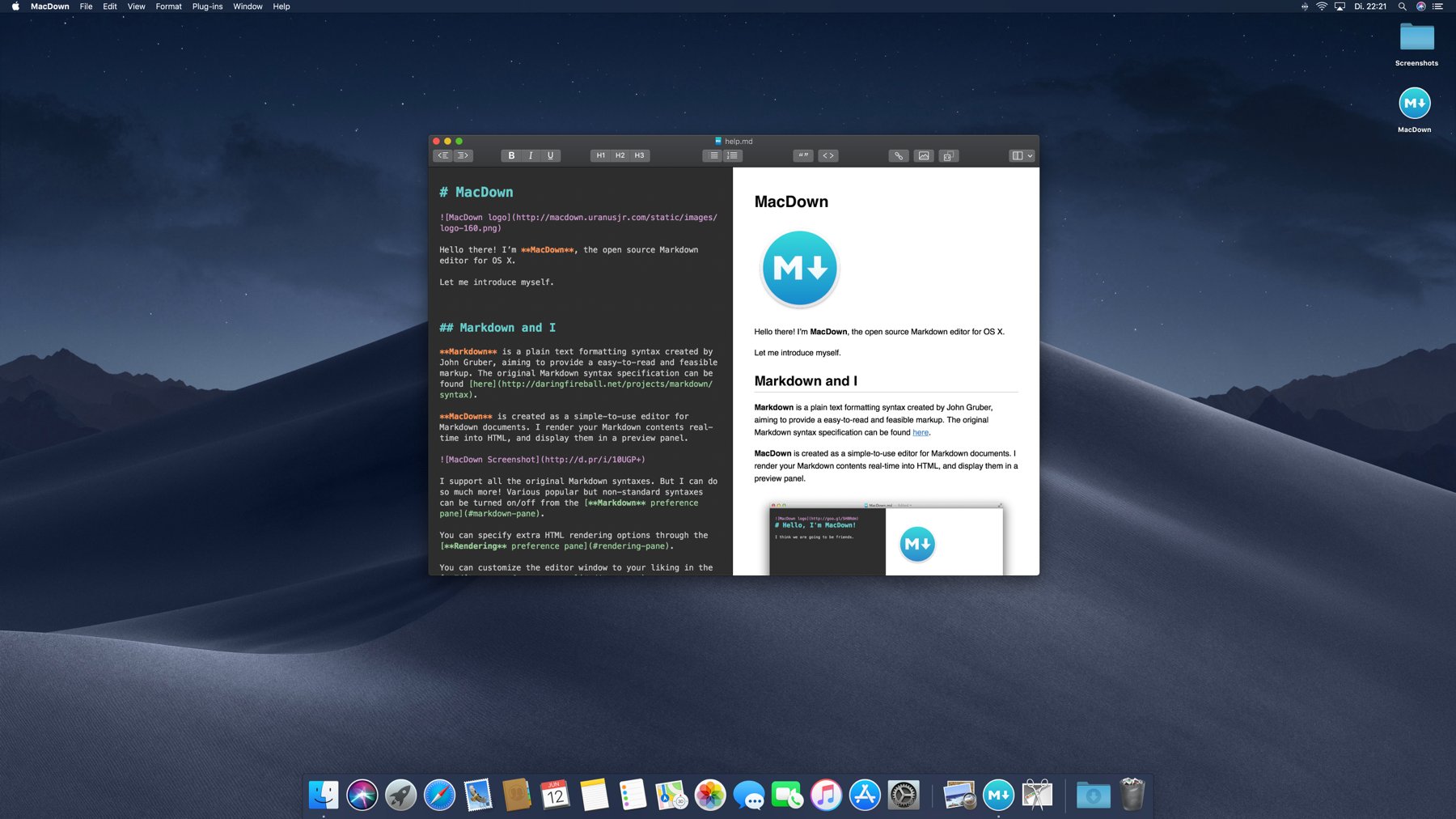Screen dimensions: 1456x819
Task: Click 'Let me introduce myself.' line in editor
Action: click(497, 282)
